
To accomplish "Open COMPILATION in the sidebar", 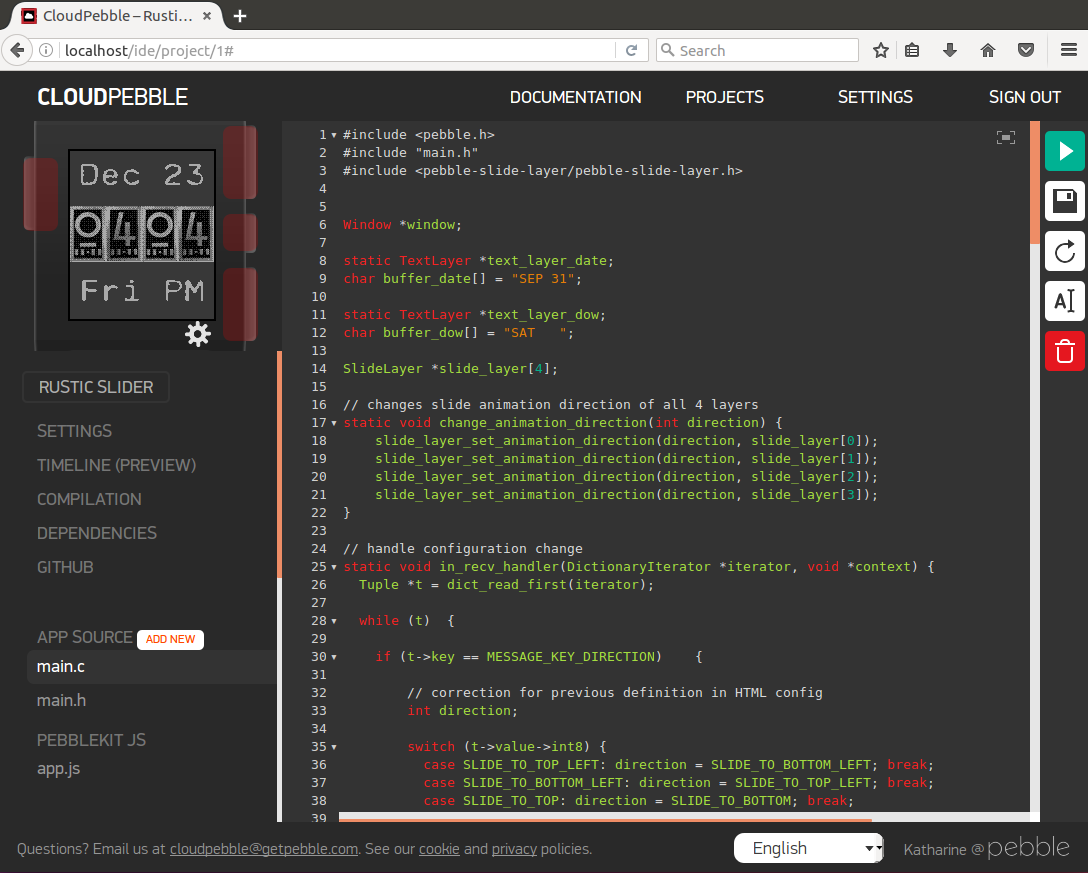I will (89, 499).
